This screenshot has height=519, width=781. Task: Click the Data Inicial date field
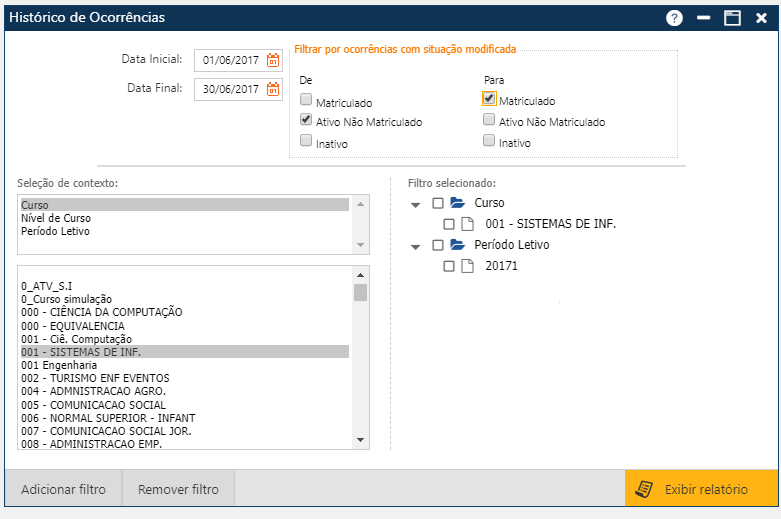(x=229, y=60)
